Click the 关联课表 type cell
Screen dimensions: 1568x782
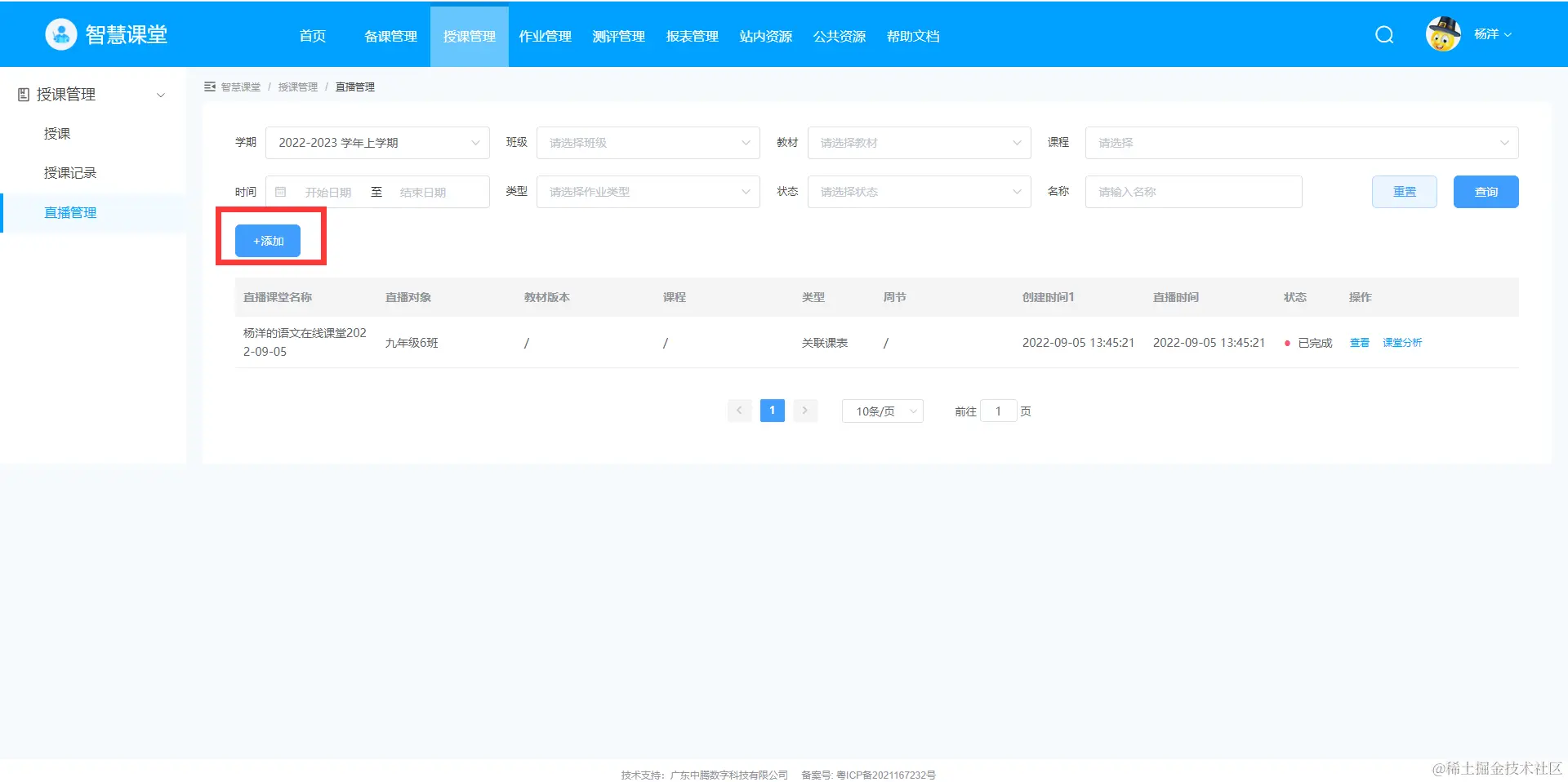(825, 343)
